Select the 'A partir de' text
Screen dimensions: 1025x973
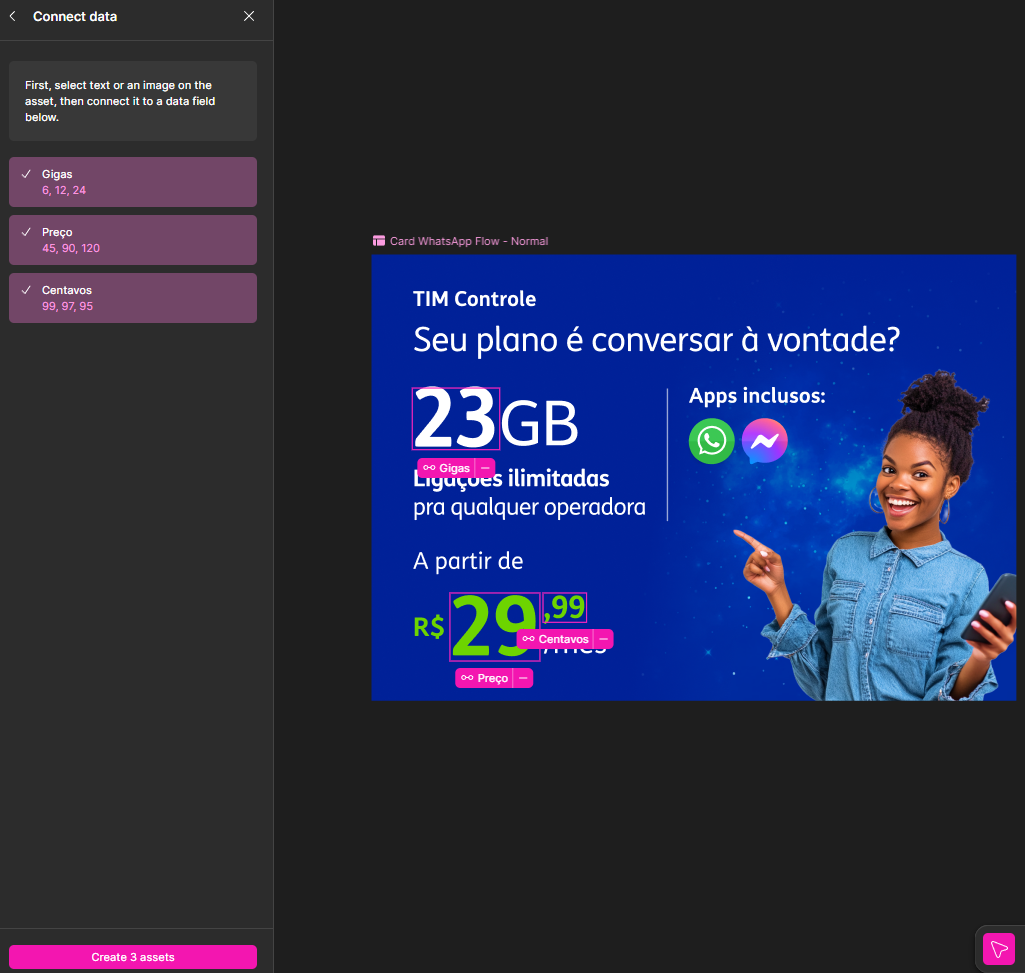pos(468,561)
